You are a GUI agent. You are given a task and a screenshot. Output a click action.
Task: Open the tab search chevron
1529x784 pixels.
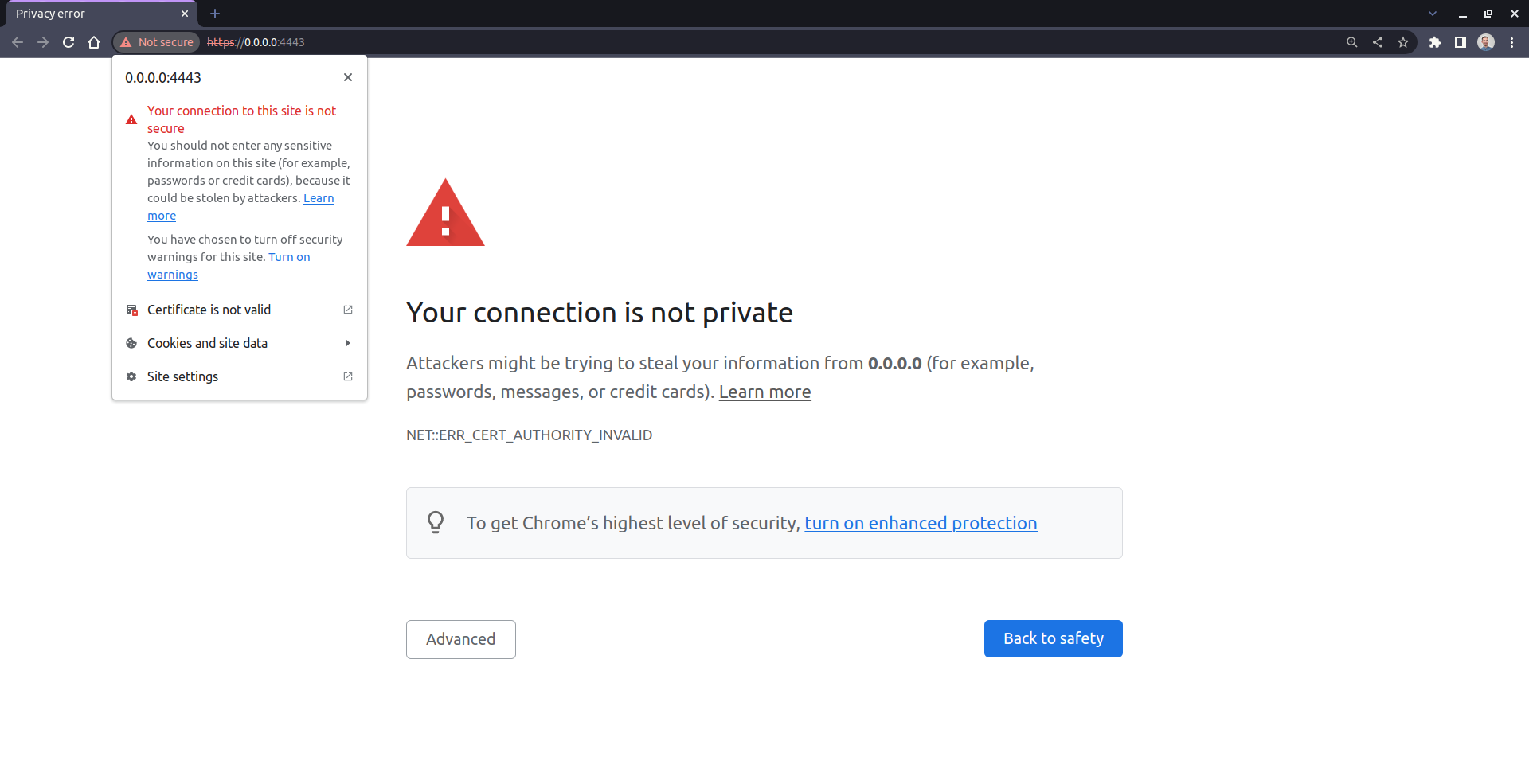(1433, 14)
